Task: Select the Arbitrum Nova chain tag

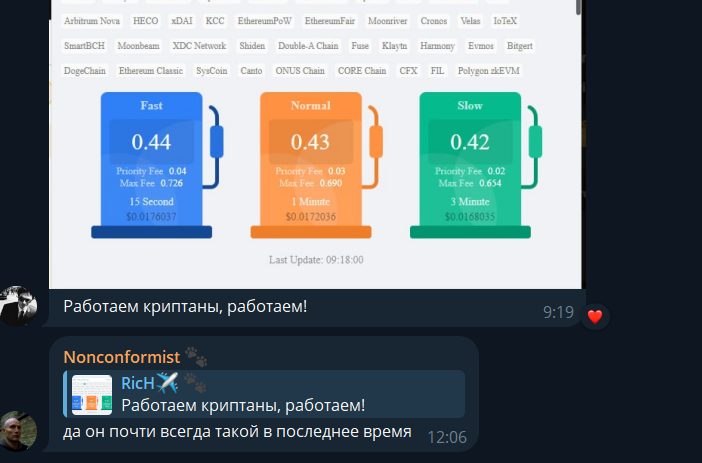Action: click(92, 21)
